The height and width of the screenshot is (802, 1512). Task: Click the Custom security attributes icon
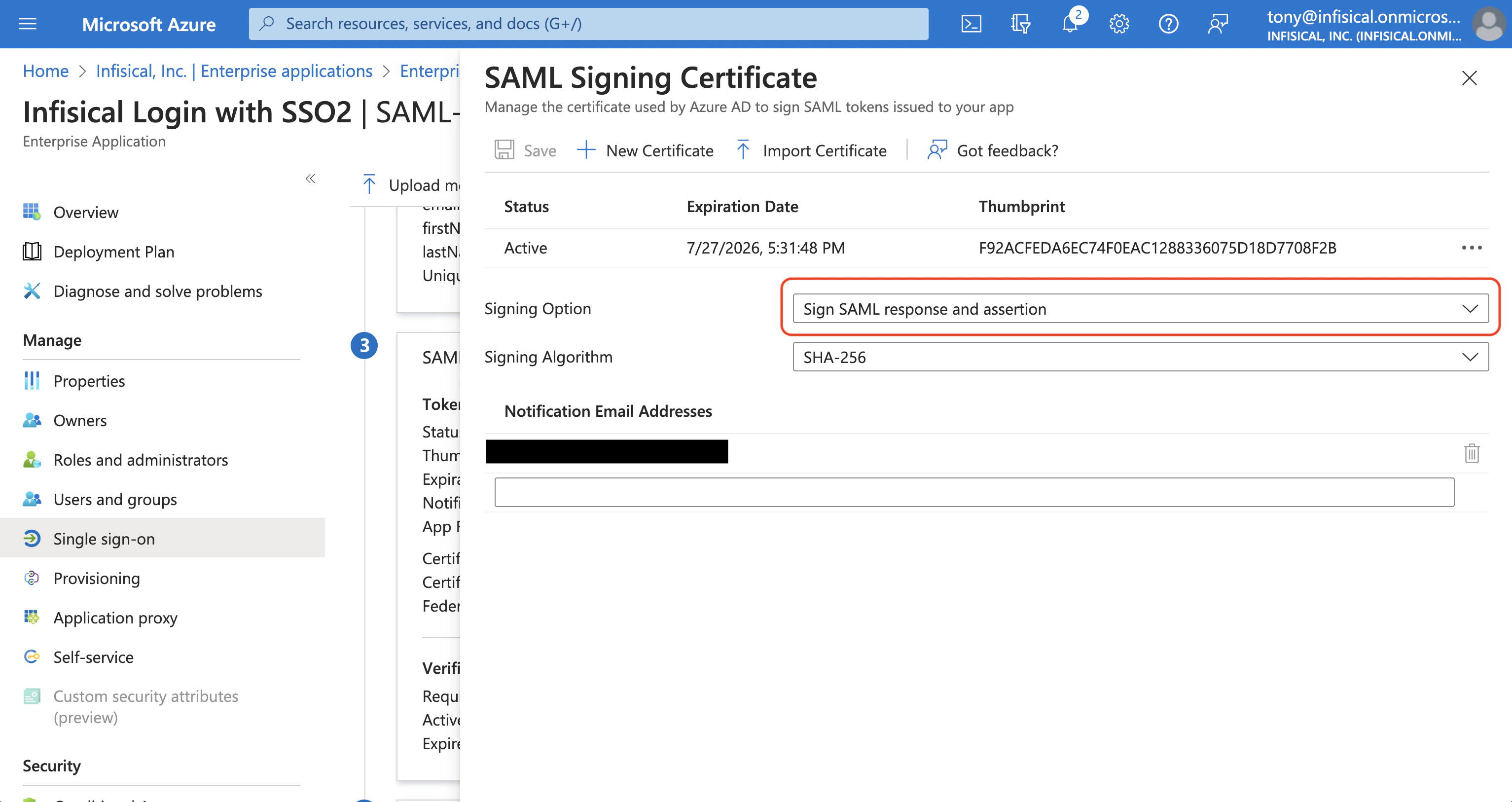32,696
